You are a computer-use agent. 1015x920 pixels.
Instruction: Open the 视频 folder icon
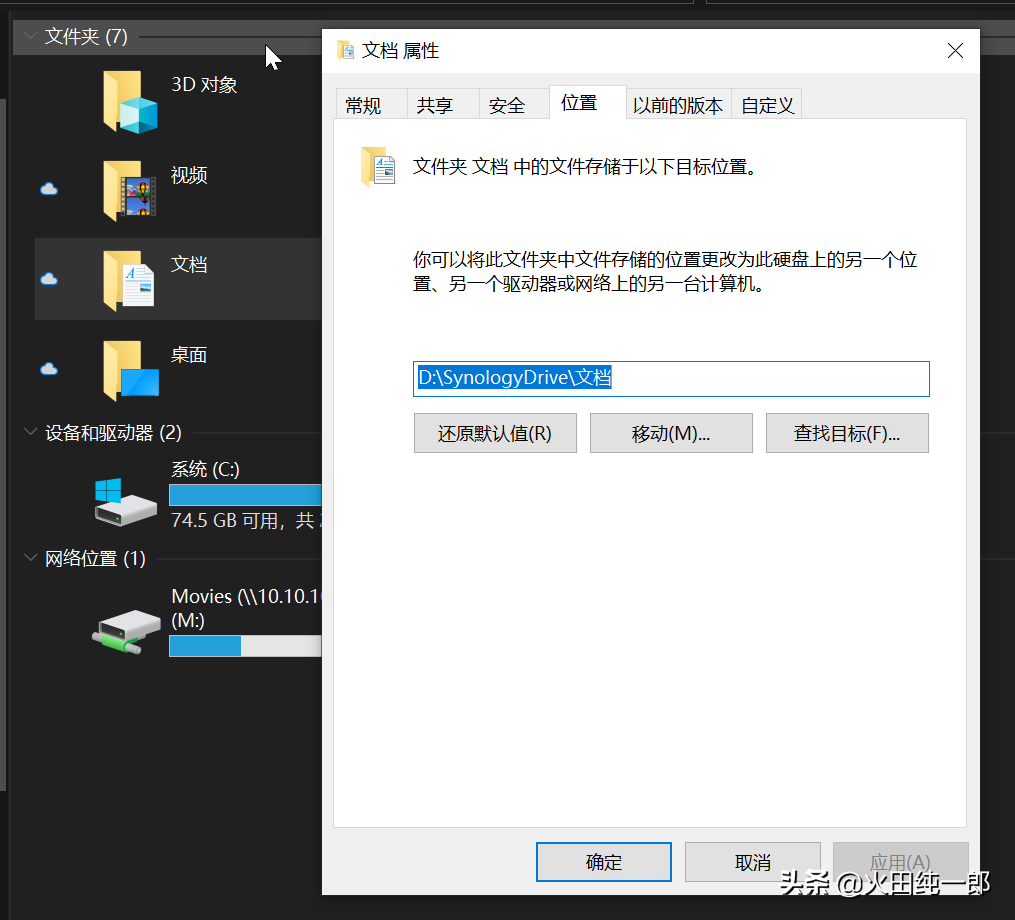coord(129,190)
